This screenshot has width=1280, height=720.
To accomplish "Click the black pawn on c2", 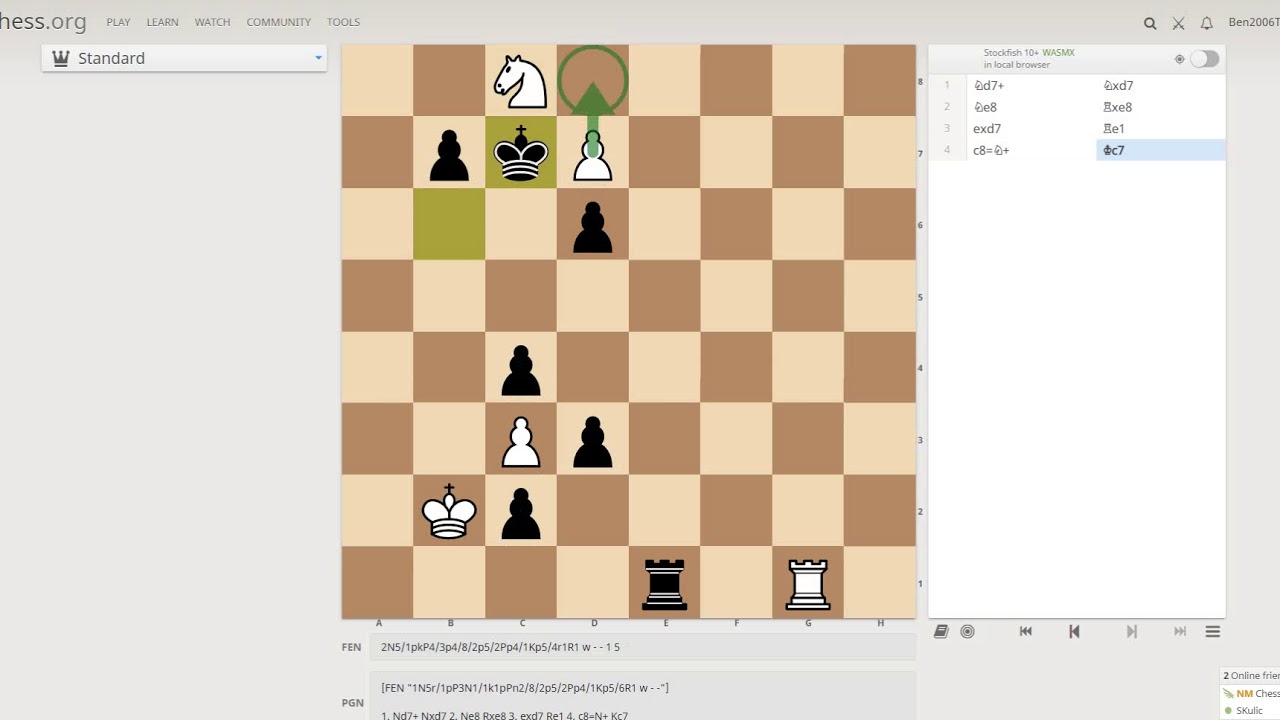I will pyautogui.click(x=521, y=511).
